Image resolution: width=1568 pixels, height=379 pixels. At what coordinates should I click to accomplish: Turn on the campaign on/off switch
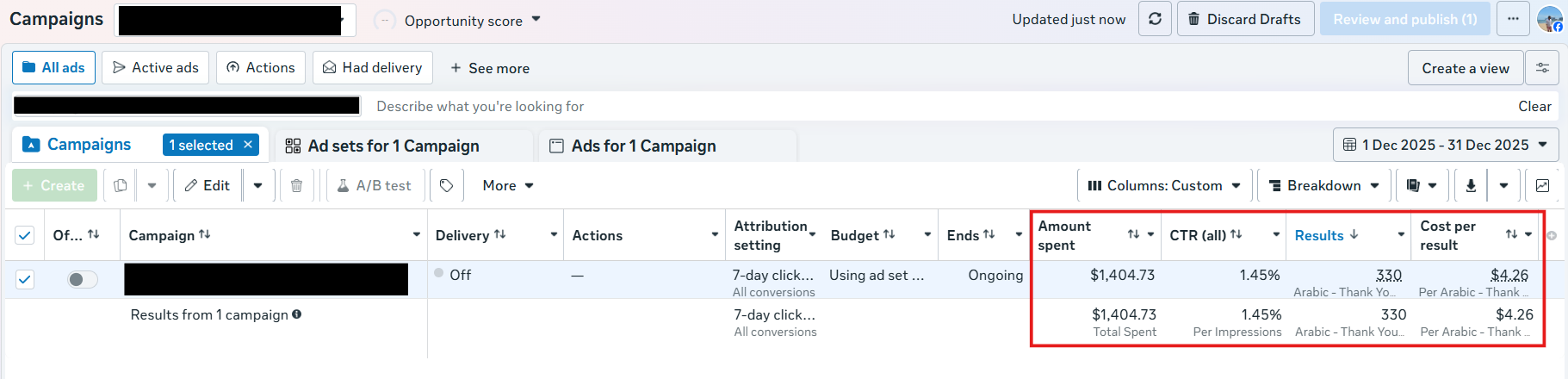coord(83,279)
